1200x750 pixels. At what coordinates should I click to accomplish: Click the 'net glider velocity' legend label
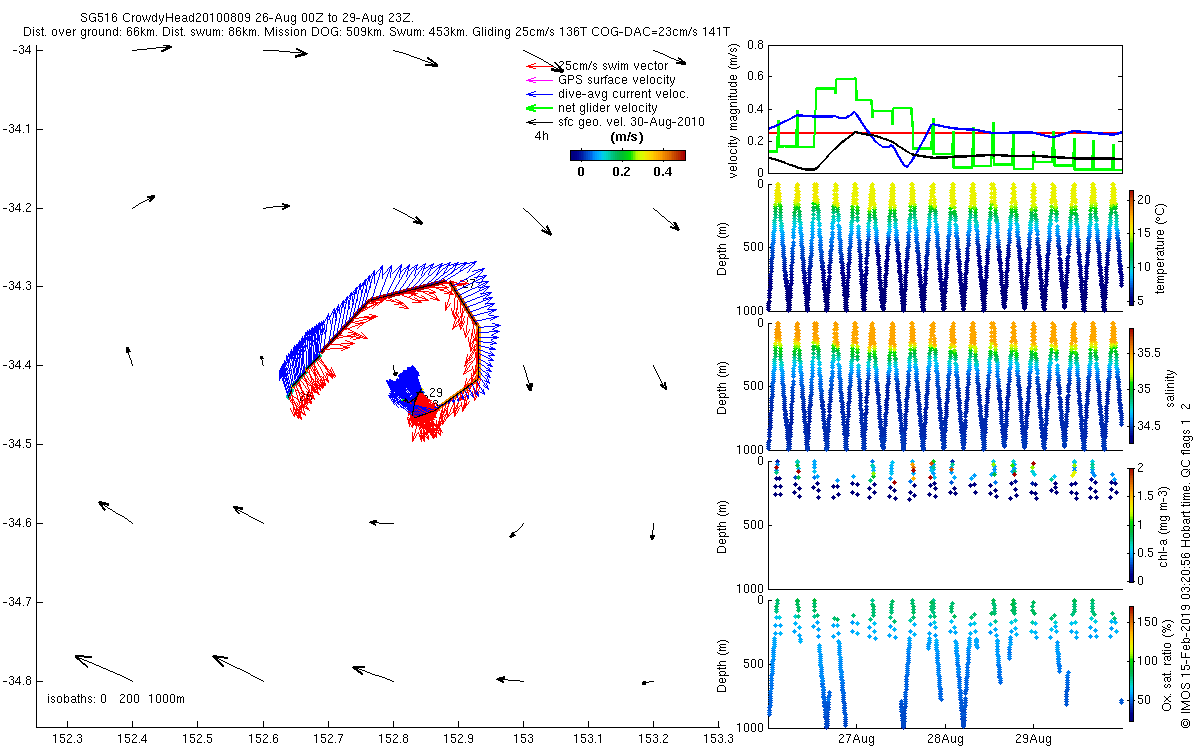(607, 108)
